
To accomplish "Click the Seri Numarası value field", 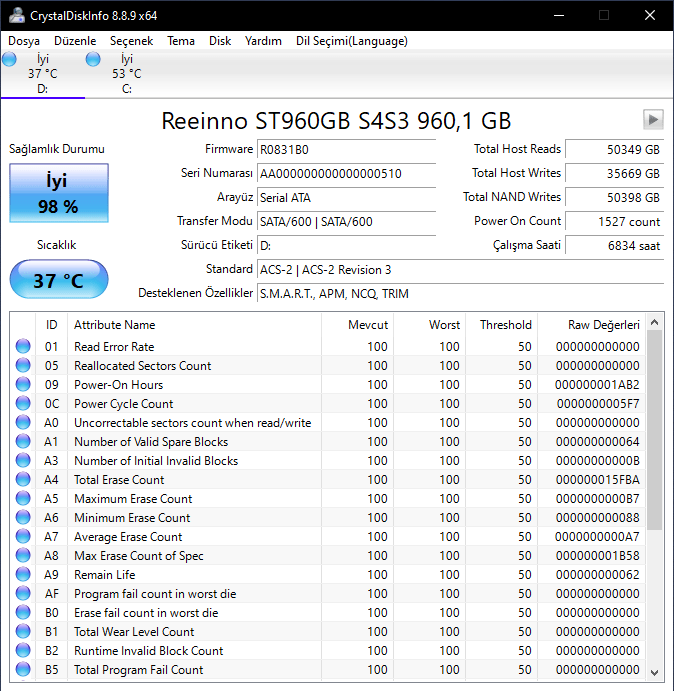I will point(346,173).
